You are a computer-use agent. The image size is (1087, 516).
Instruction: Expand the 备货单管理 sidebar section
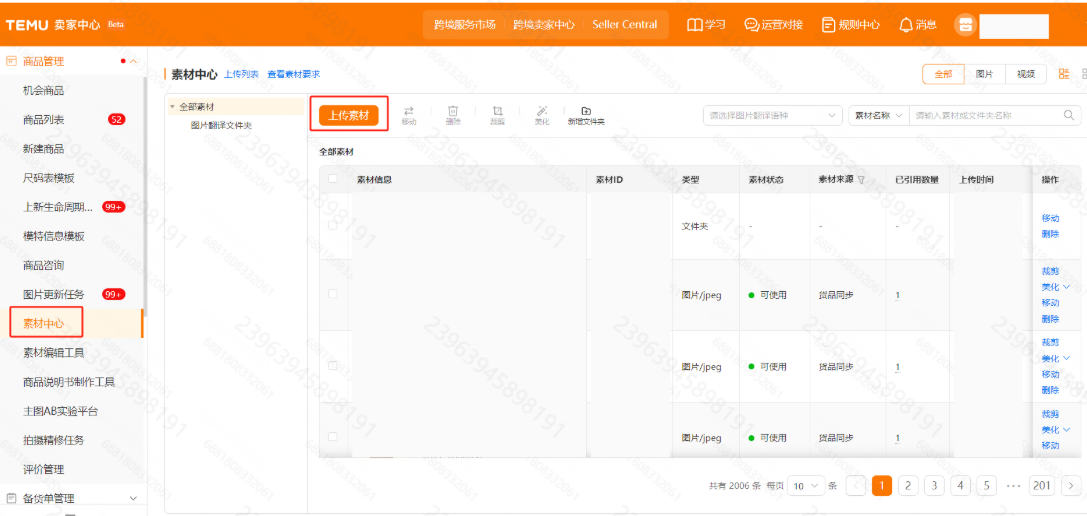[x=134, y=498]
